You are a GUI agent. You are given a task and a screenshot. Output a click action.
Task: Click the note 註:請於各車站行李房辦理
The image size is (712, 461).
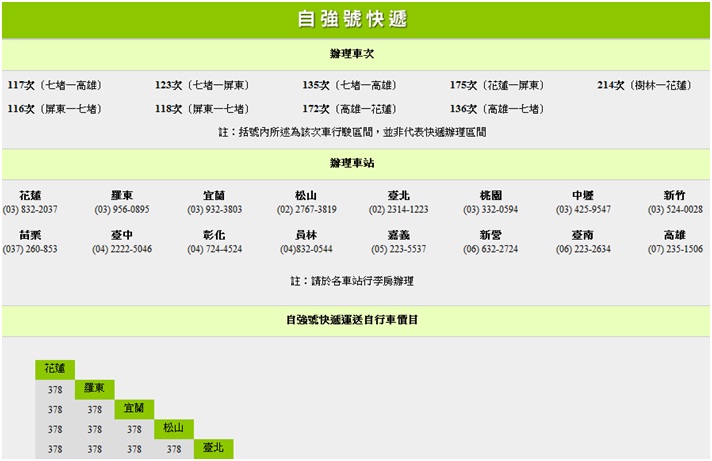tap(352, 281)
